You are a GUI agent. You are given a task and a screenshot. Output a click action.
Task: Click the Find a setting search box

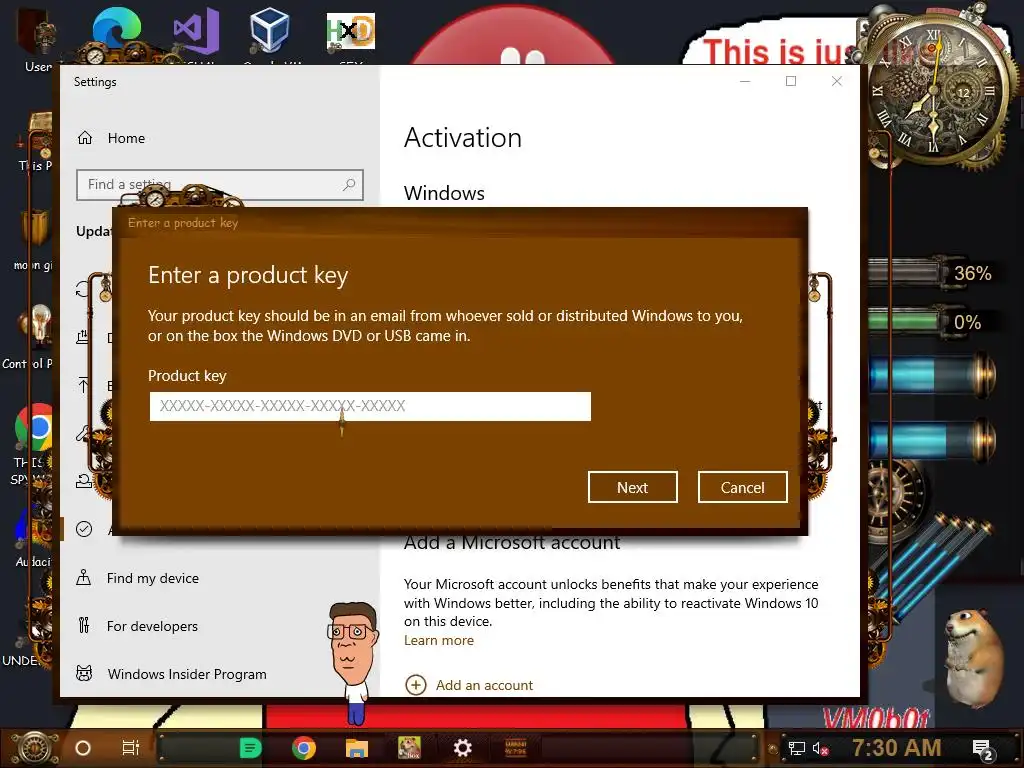[219, 185]
